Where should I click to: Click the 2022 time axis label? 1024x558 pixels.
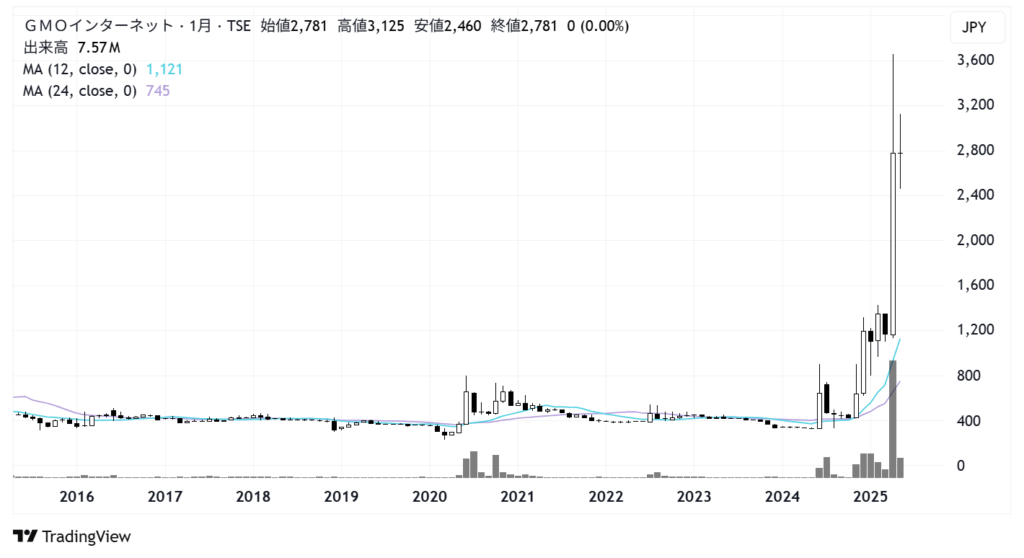(x=605, y=497)
